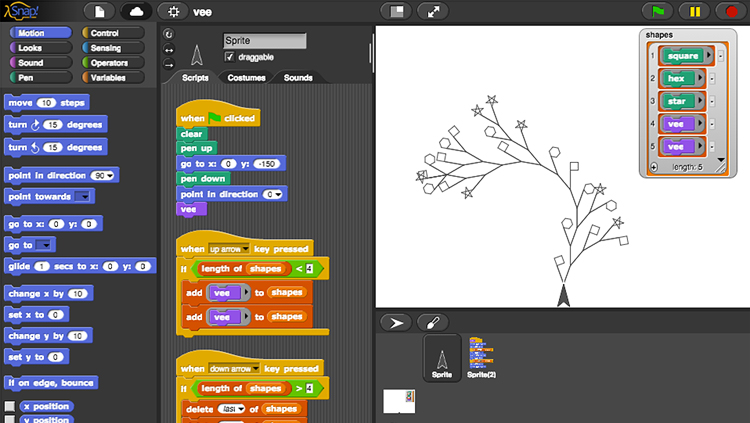
Task: Click the glide secs palette block
Action: click(79, 267)
